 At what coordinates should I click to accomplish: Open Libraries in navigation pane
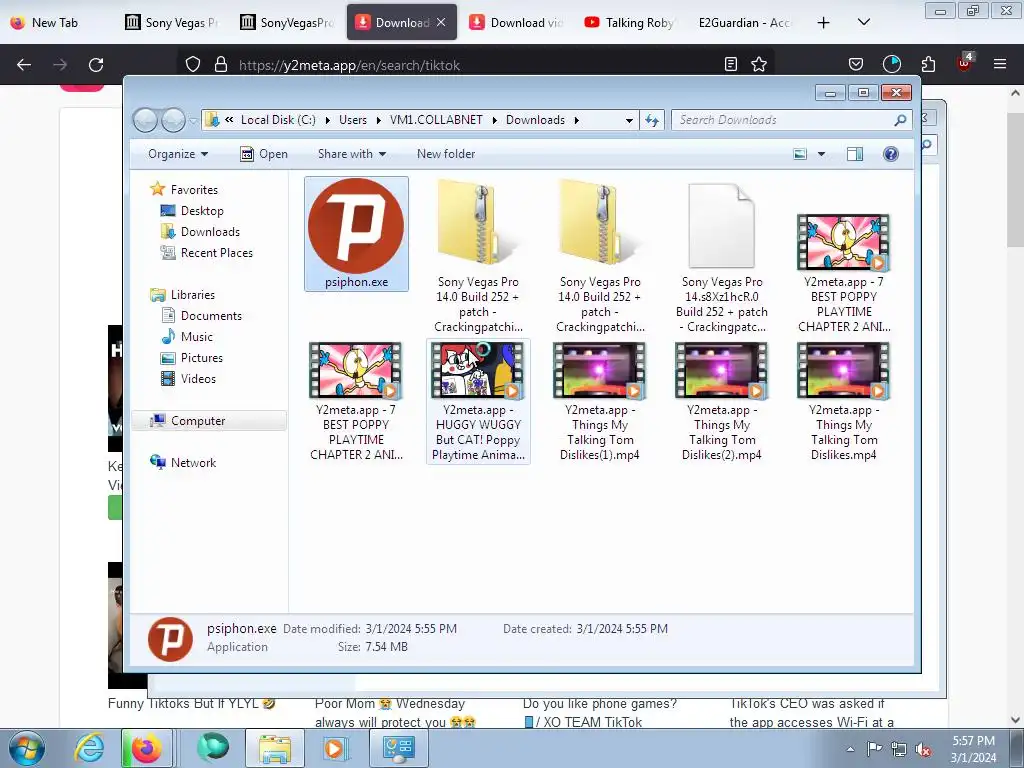pyautogui.click(x=193, y=295)
